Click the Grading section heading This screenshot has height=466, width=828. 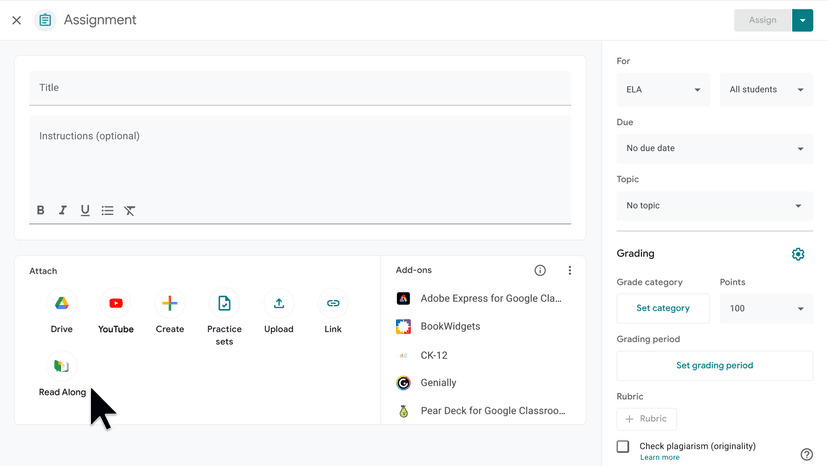[635, 254]
